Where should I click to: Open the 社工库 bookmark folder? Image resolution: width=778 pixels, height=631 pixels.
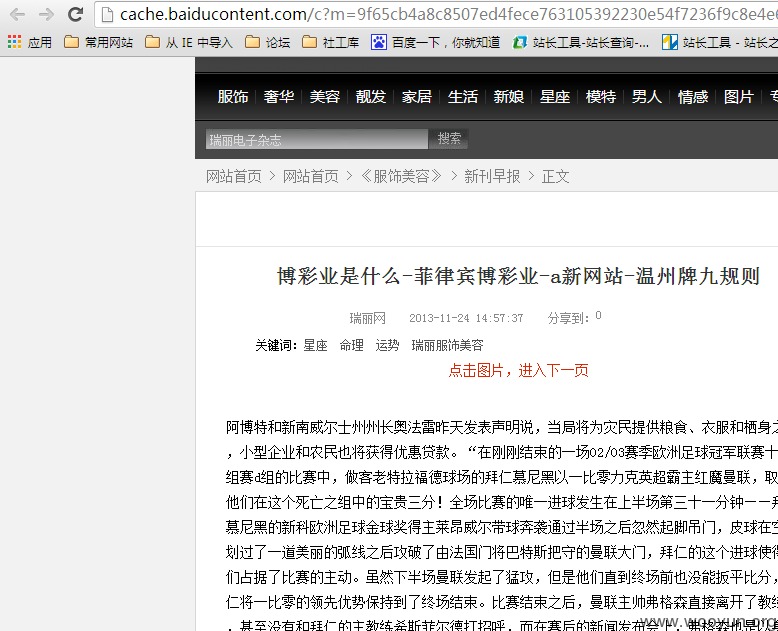330,43
